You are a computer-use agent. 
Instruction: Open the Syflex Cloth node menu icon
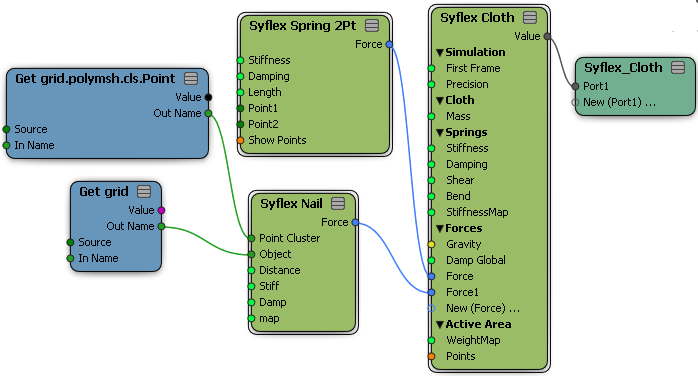[x=530, y=18]
